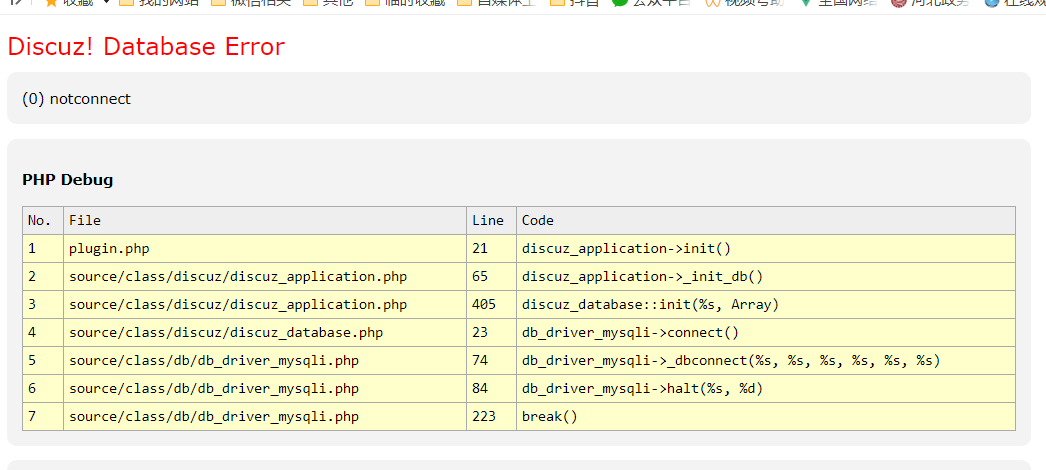The height and width of the screenshot is (470, 1046).
Task: Click the discuz_database.php file path cell
Action: (x=226, y=332)
